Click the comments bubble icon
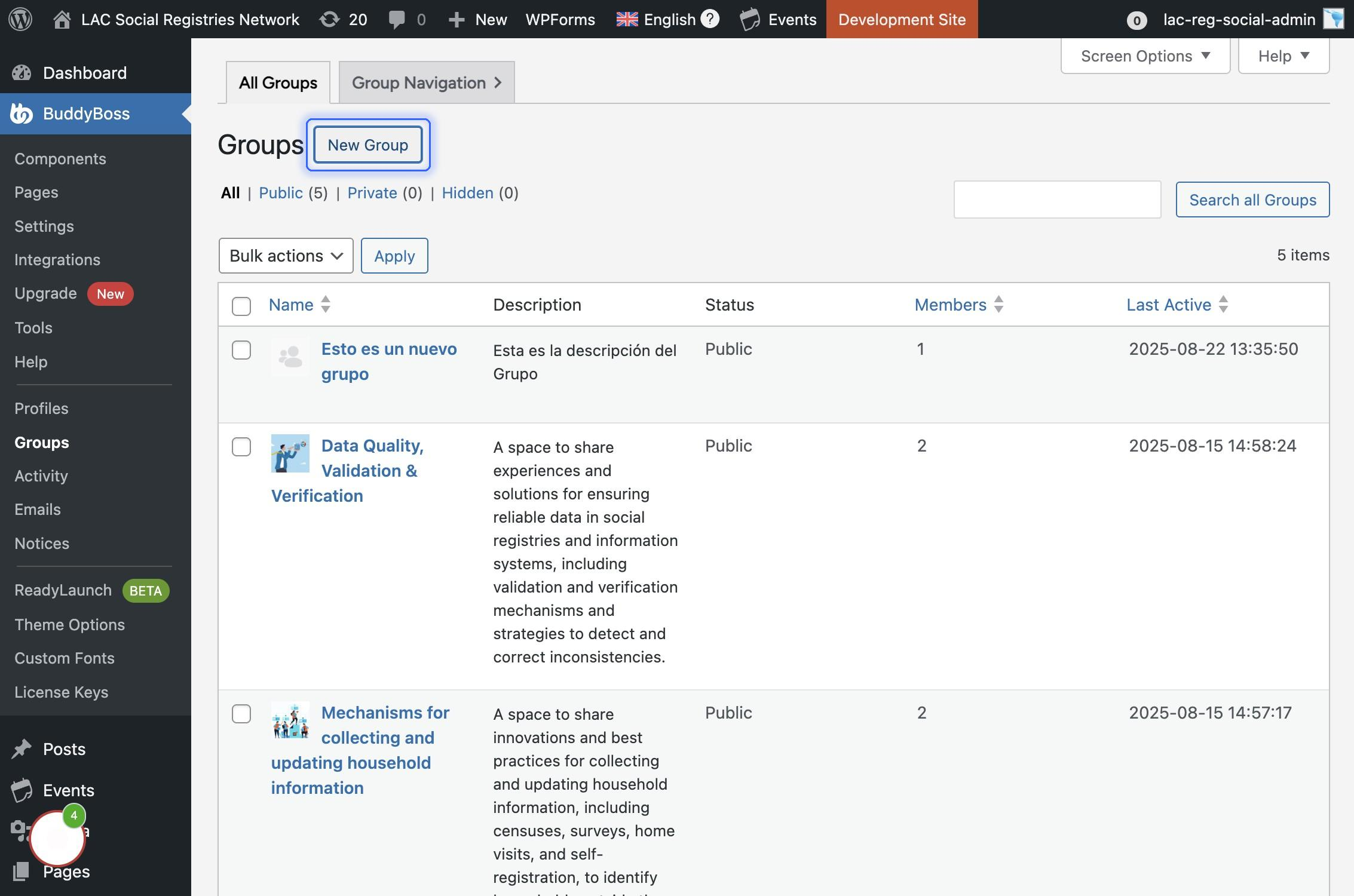The image size is (1354, 896). coord(396,19)
